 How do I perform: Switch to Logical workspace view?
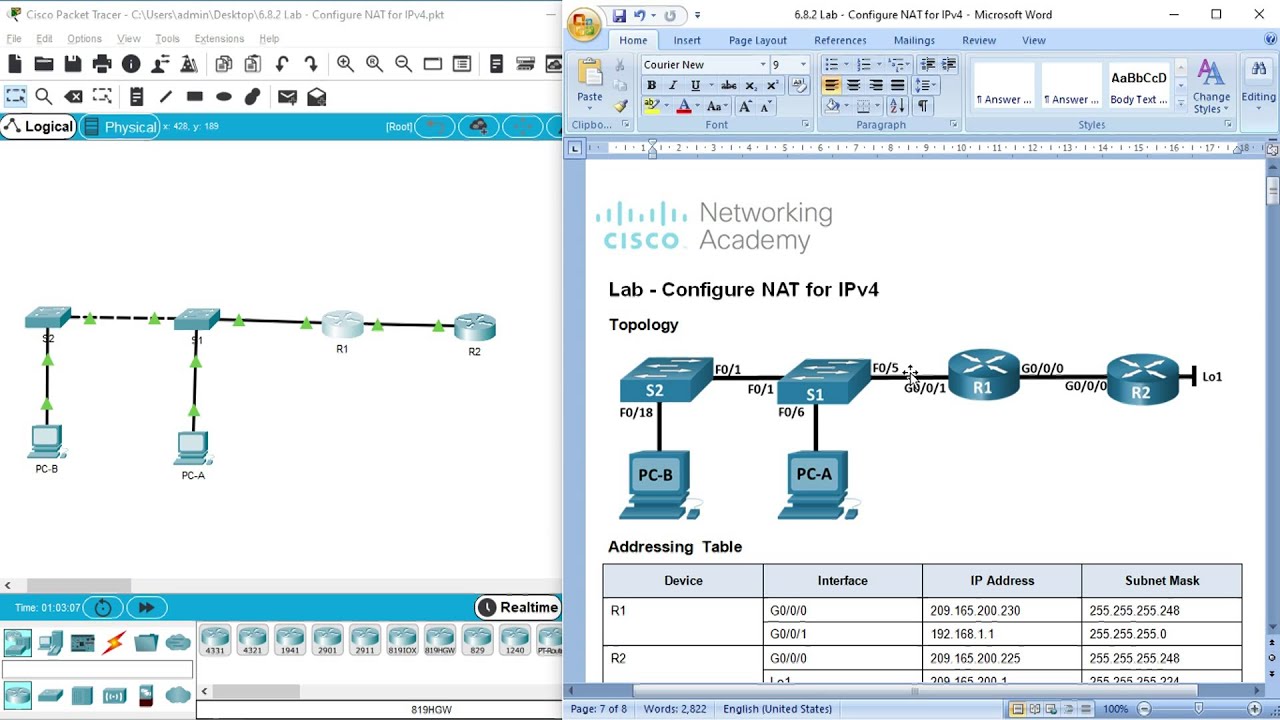pyautogui.click(x=39, y=127)
